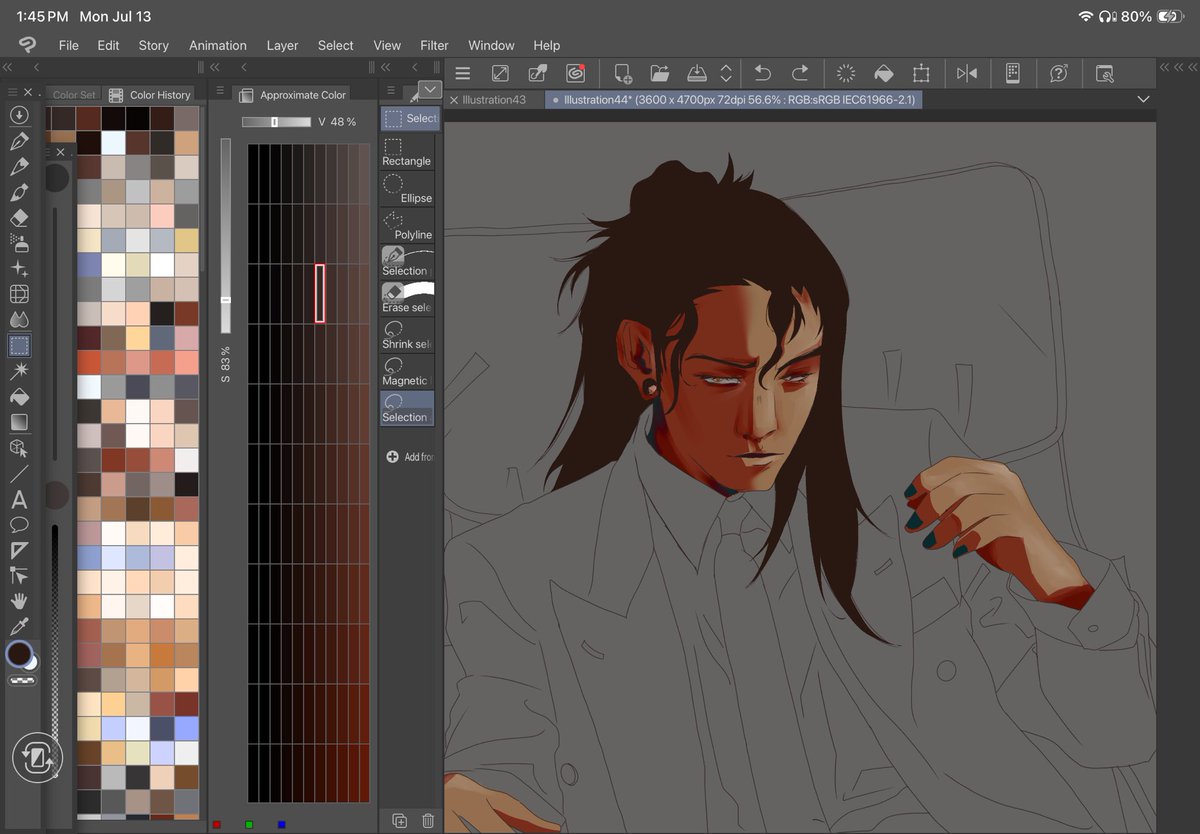Screen dimensions: 1200x834
Task: Click the Undo arrow in command bar
Action: pyautogui.click(x=762, y=73)
